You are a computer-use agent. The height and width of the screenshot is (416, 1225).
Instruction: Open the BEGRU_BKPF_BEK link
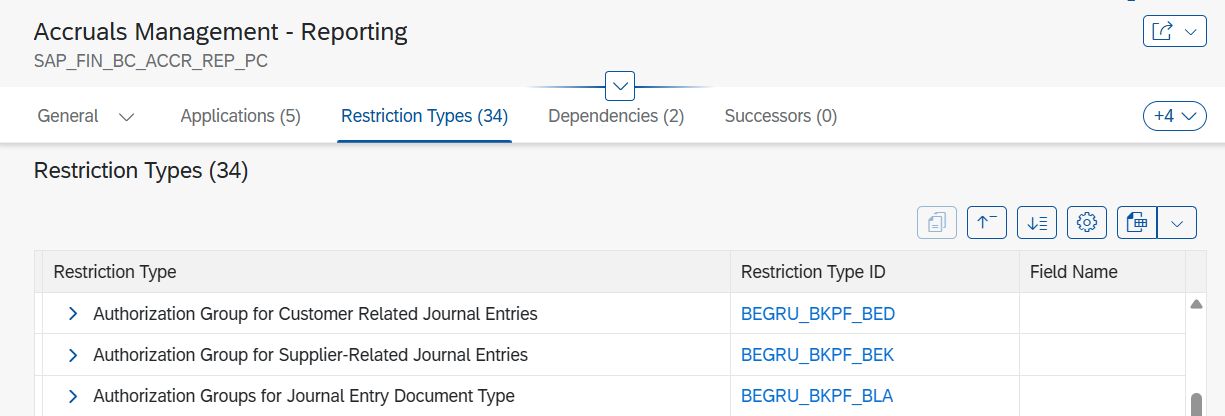(x=818, y=355)
